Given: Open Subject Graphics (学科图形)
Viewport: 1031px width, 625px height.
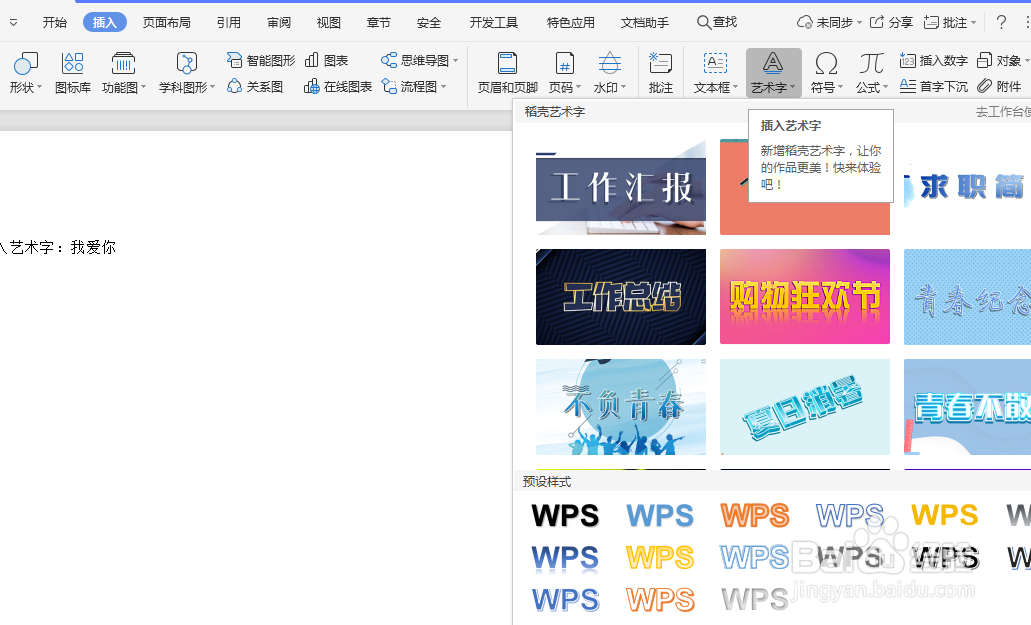Looking at the screenshot, I should pos(187,72).
